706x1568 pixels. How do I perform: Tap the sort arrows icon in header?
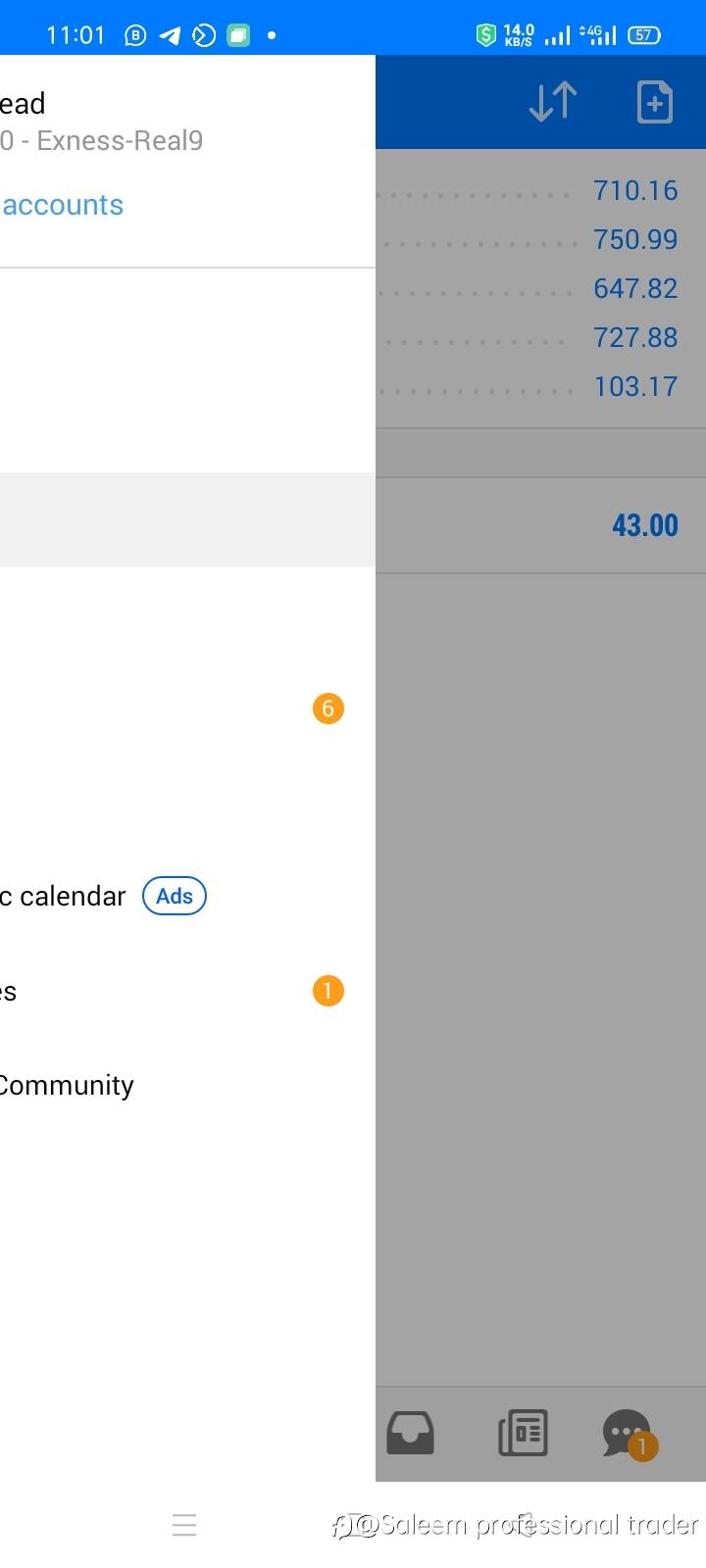tap(552, 102)
